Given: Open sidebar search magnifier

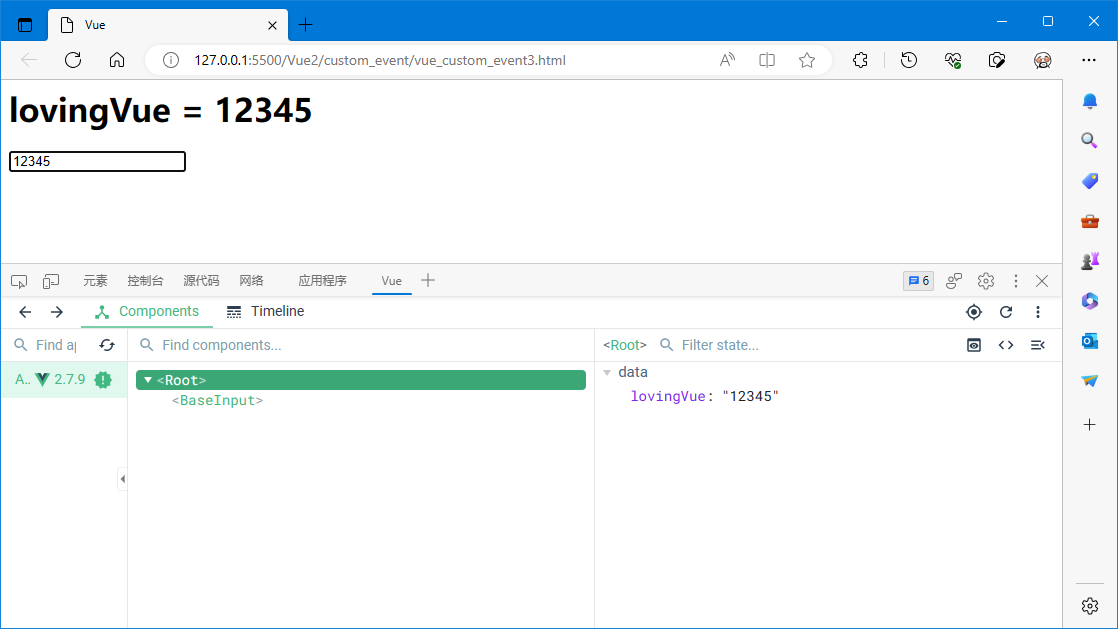Looking at the screenshot, I should [1089, 140].
